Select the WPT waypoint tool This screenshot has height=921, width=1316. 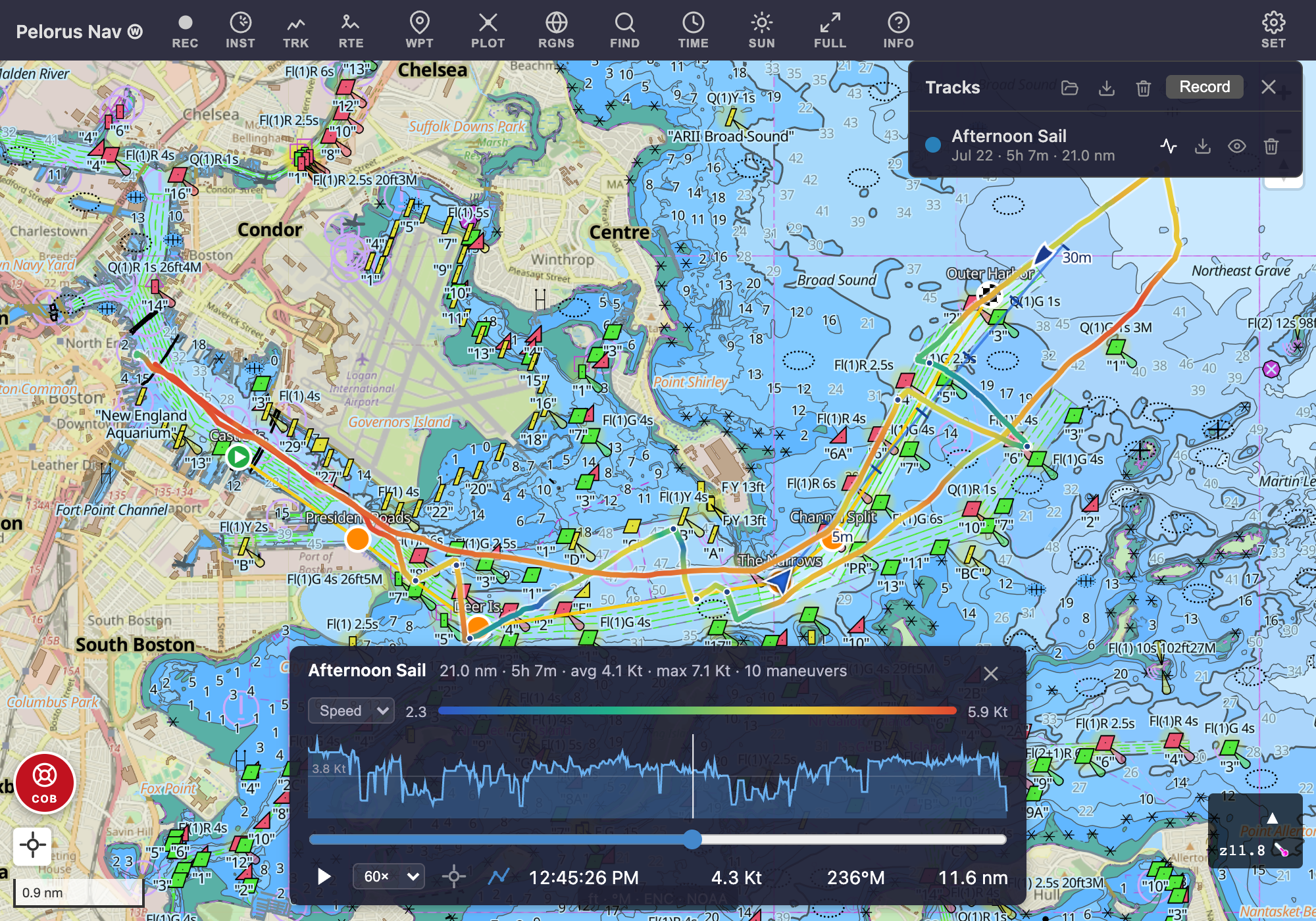tap(419, 31)
